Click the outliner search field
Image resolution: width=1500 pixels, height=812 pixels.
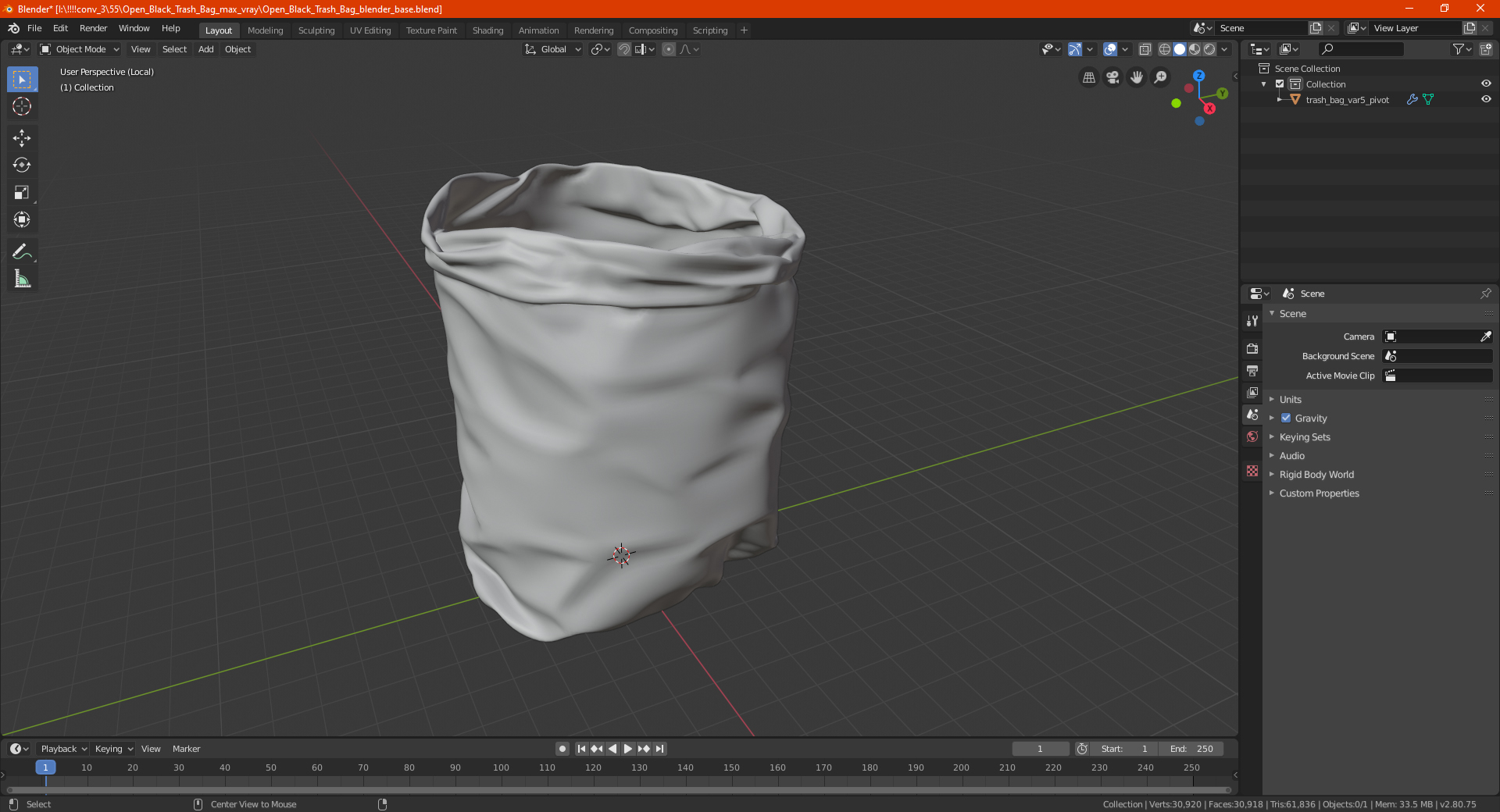pyautogui.click(x=1360, y=49)
